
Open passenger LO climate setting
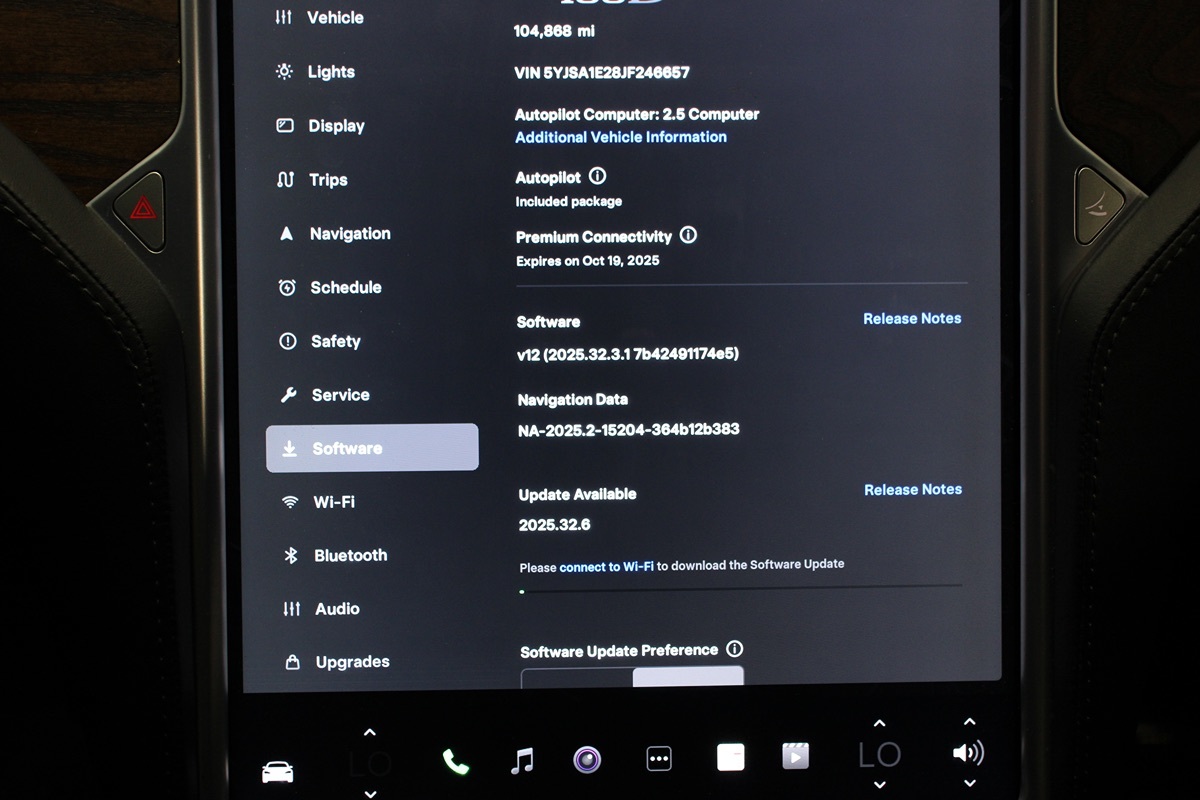click(880, 754)
